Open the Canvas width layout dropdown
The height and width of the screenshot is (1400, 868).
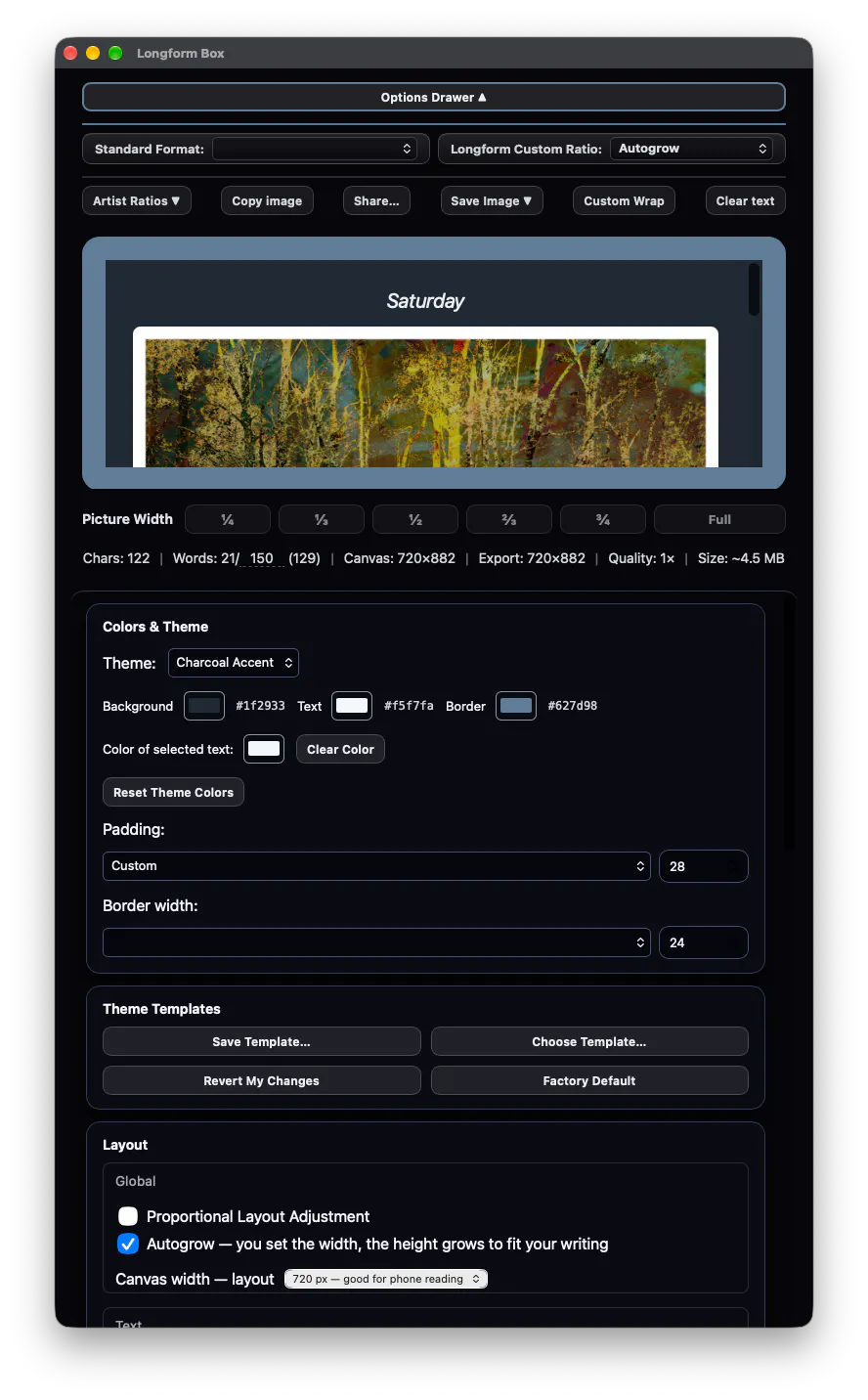(x=386, y=1279)
